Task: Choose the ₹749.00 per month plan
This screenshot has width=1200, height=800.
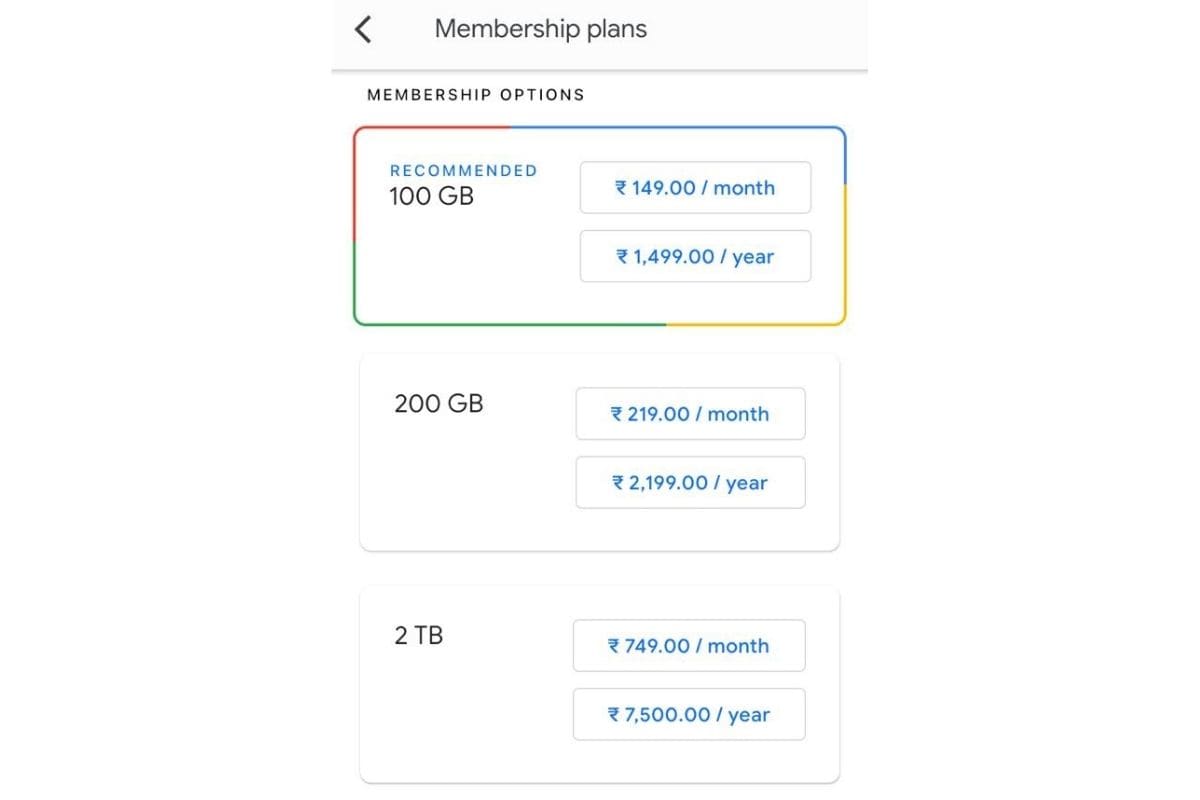Action: (x=689, y=645)
